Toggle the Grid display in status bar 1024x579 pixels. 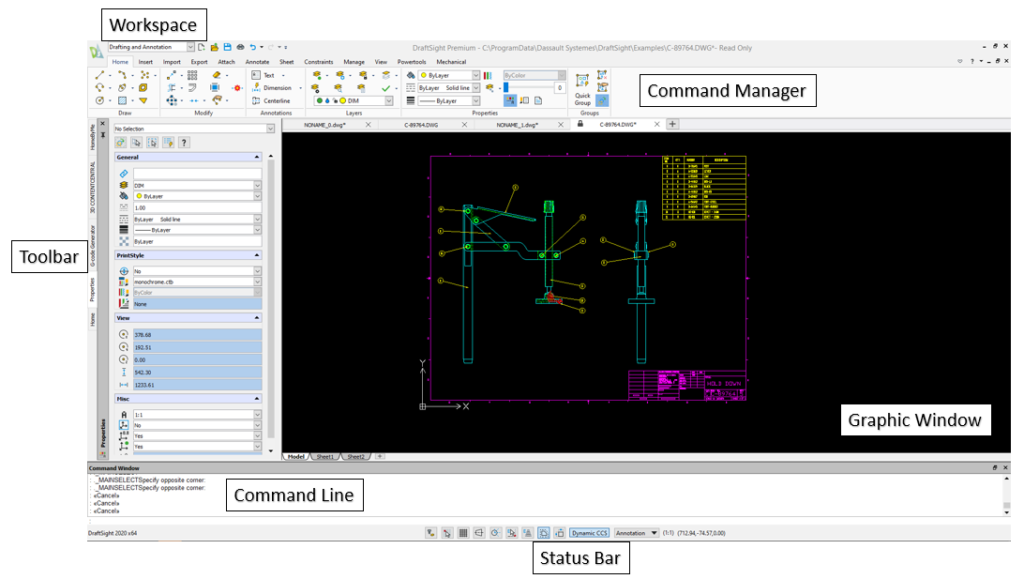tap(463, 534)
